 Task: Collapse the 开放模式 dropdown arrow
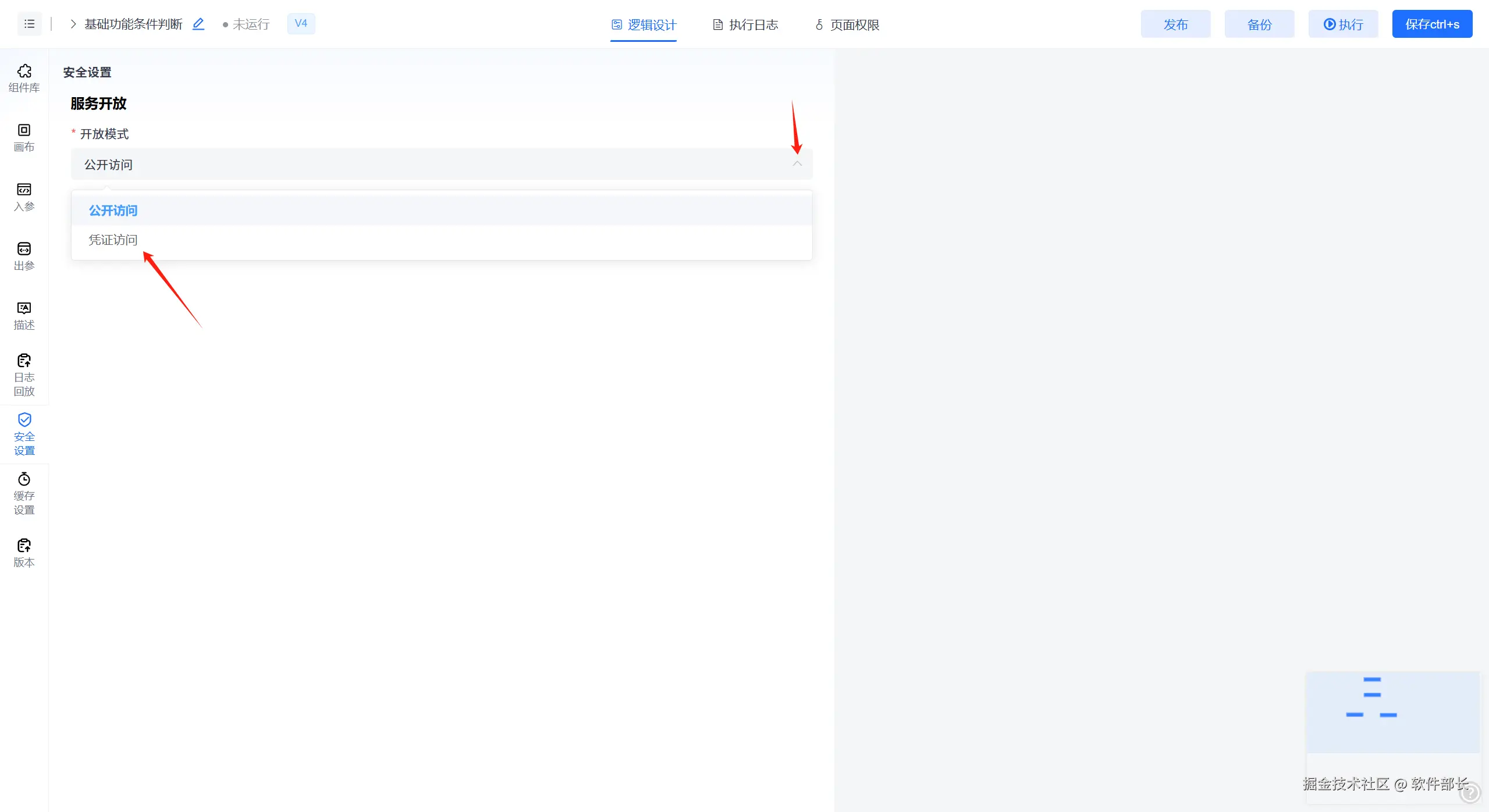pos(797,164)
